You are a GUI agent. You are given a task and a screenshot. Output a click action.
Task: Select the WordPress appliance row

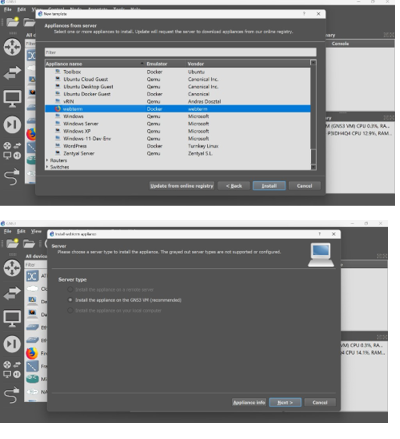tap(178, 146)
